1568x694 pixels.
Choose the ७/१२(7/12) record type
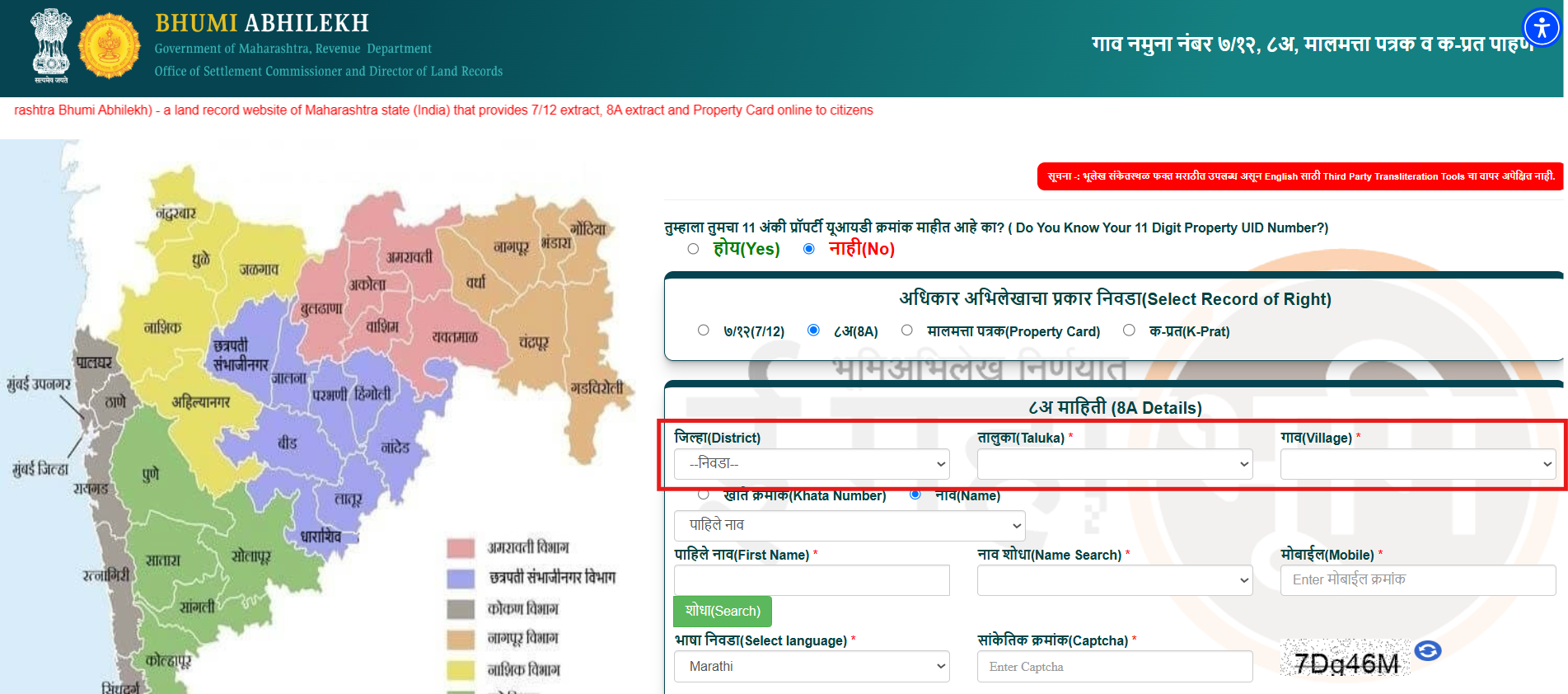(x=703, y=331)
